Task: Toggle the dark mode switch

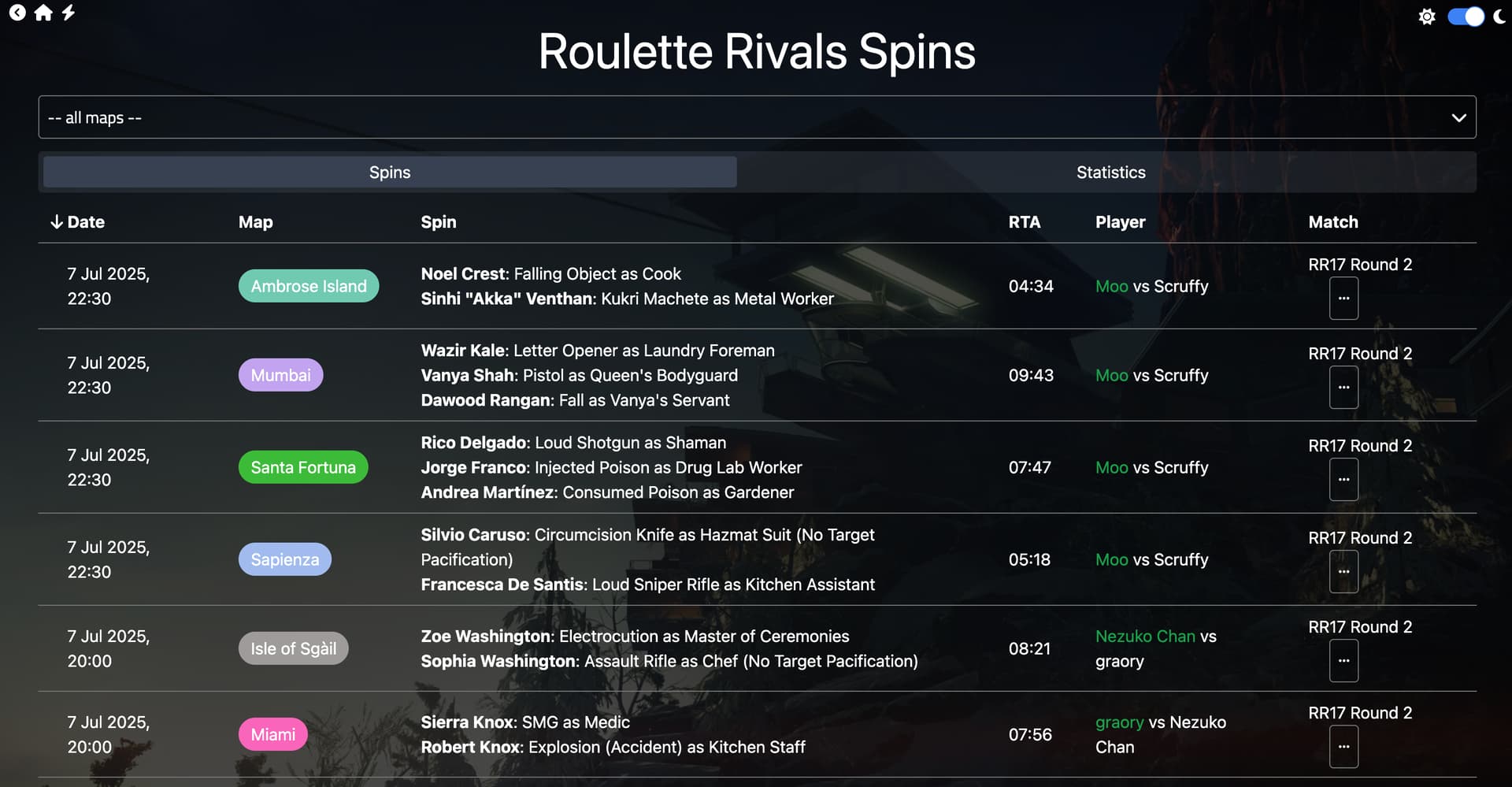Action: [1466, 17]
